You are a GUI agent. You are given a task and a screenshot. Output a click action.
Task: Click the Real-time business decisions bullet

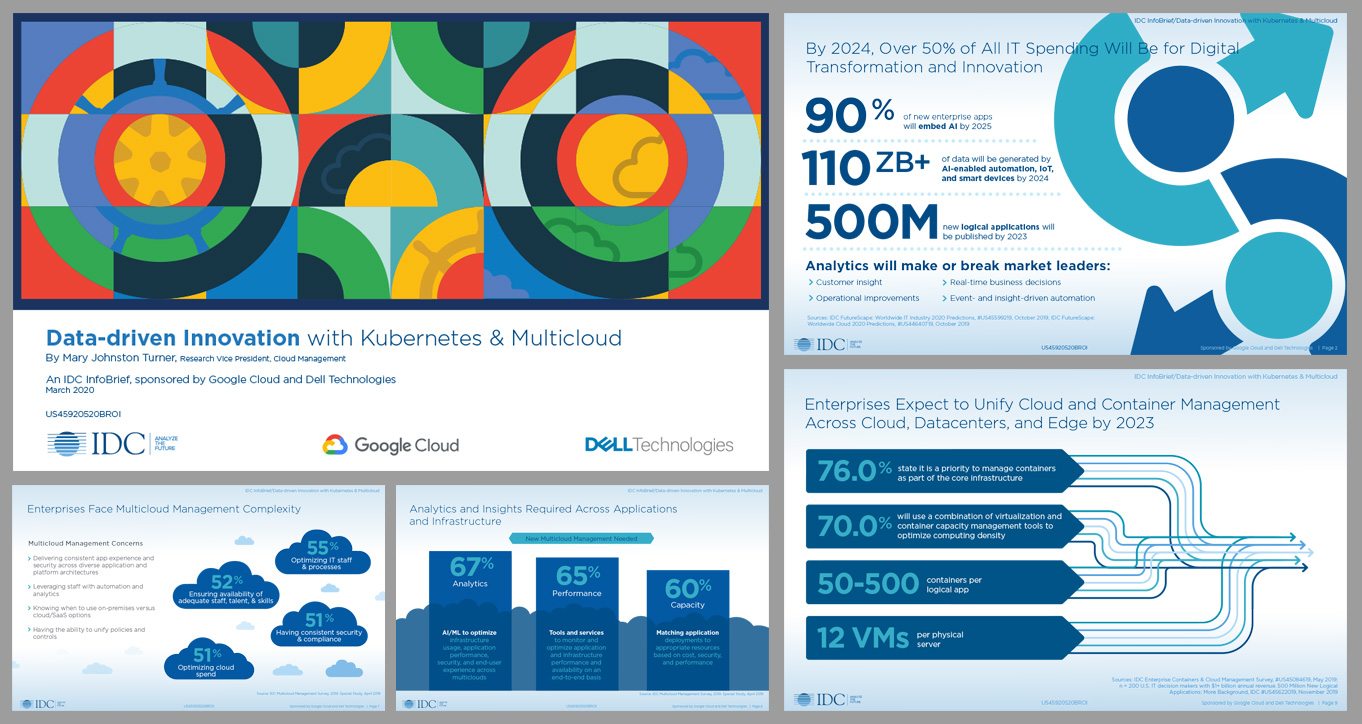click(1000, 282)
